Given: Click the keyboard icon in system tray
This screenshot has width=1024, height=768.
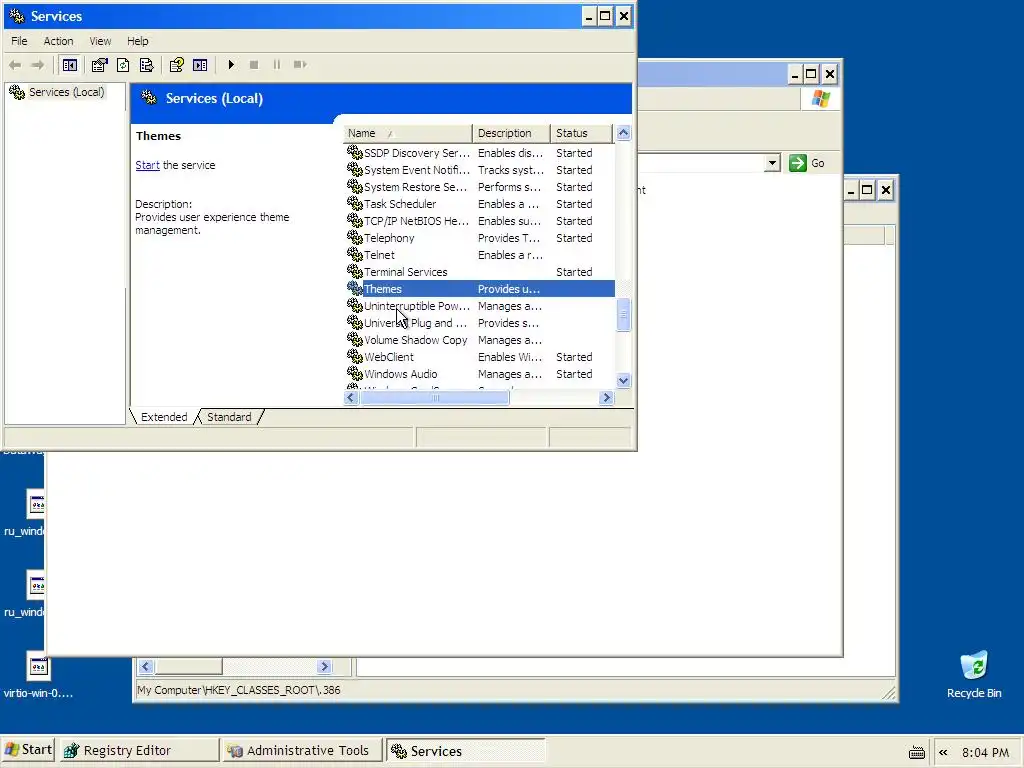Looking at the screenshot, I should (916, 752).
